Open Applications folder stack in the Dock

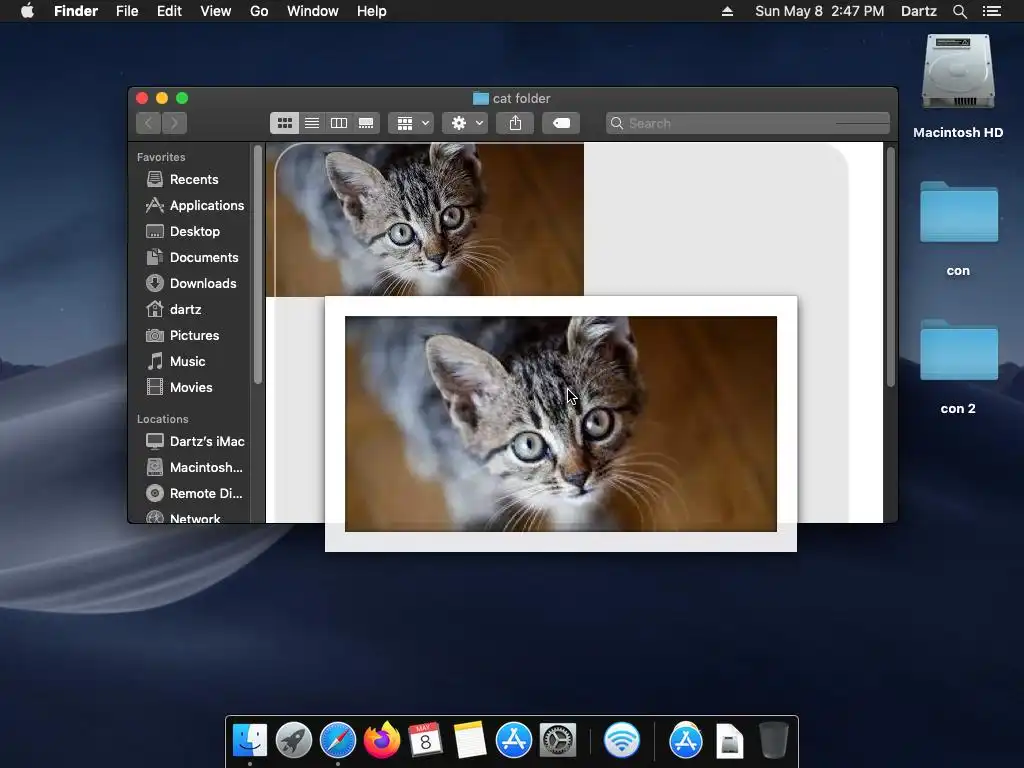click(686, 741)
